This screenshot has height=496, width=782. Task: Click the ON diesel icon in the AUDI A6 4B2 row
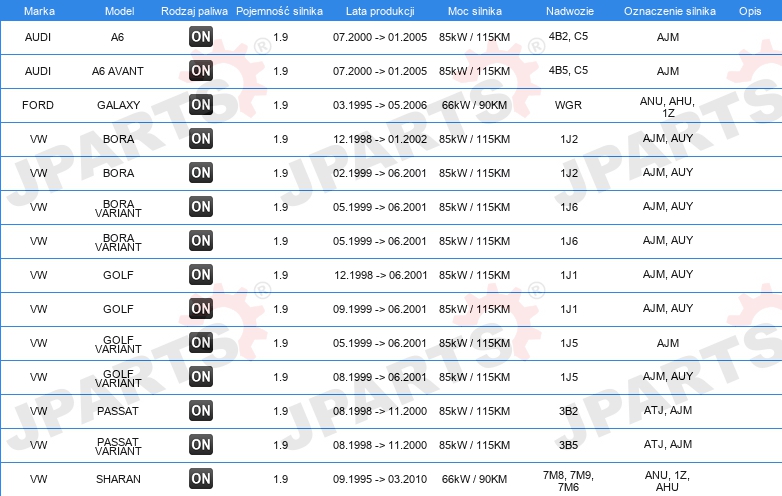pyautogui.click(x=201, y=36)
